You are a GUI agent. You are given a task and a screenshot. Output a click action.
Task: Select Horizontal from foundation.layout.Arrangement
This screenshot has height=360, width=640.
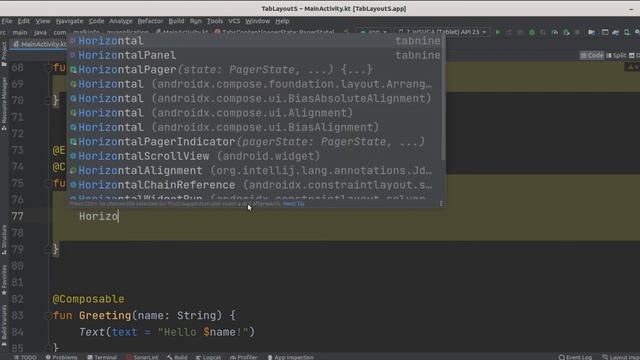255,84
